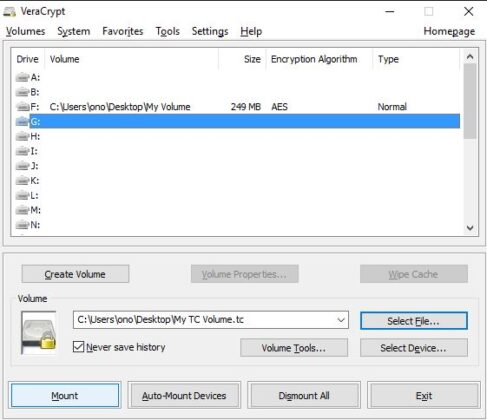Select the C:\Users\ono\Desktop\My Volume entry
This screenshot has height=420, width=487.
click(x=120, y=107)
